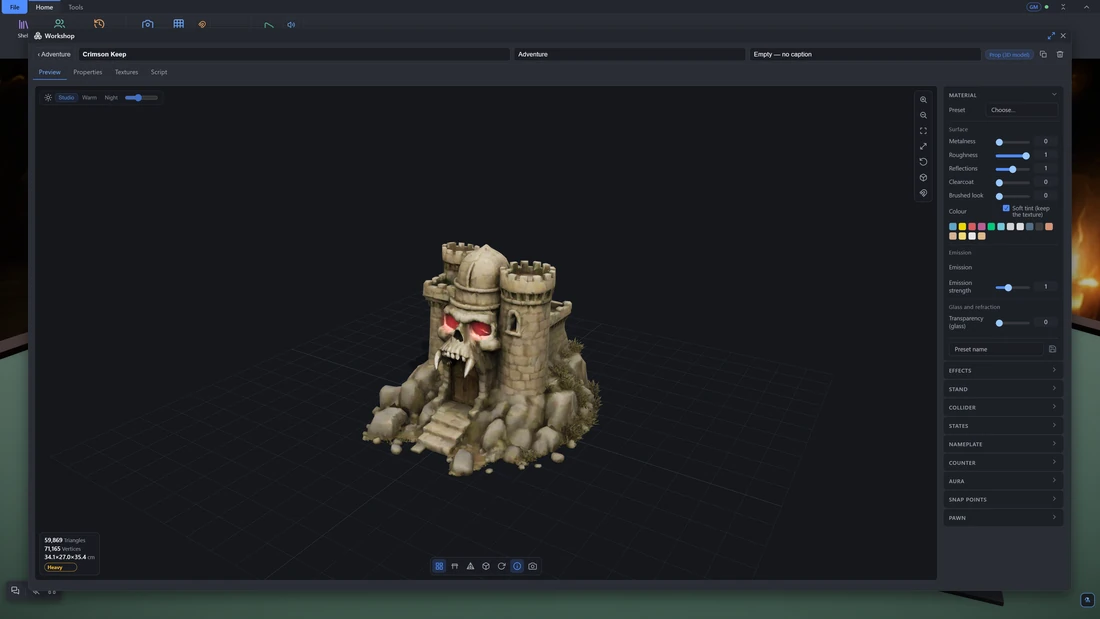Expand the AURA section
The width and height of the screenshot is (1100, 619).
1002,481
